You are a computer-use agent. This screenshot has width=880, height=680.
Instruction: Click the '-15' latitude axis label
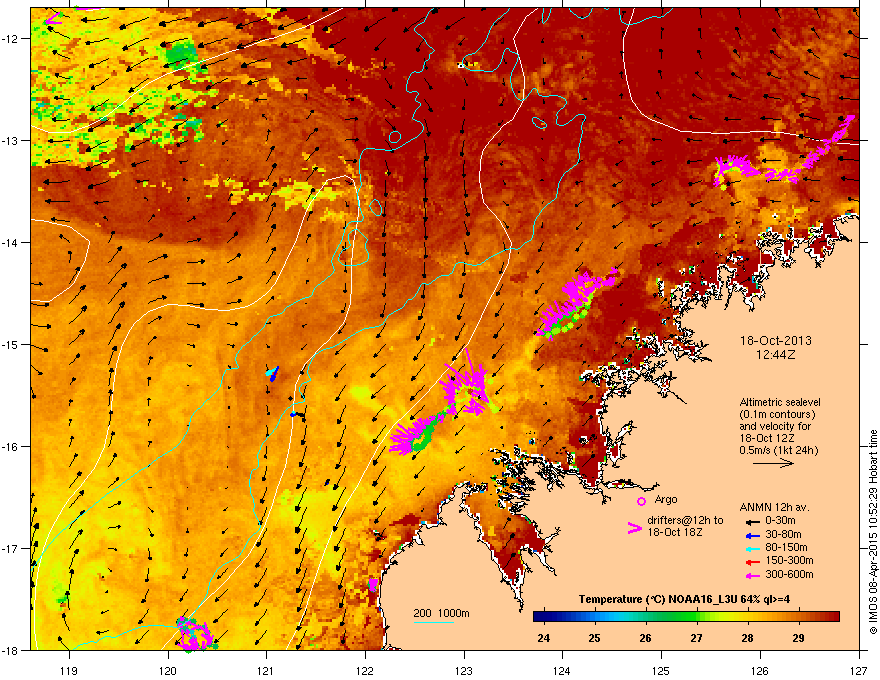11,344
